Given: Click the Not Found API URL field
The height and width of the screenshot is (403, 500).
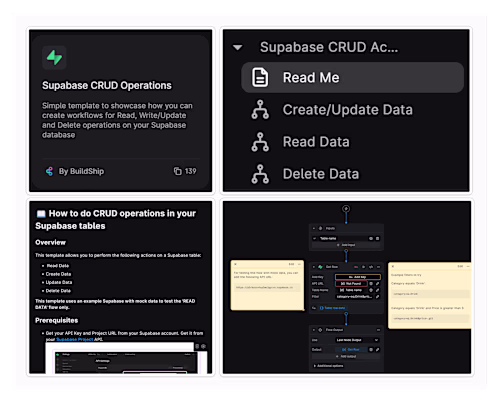Looking at the screenshot, I should point(351,284).
